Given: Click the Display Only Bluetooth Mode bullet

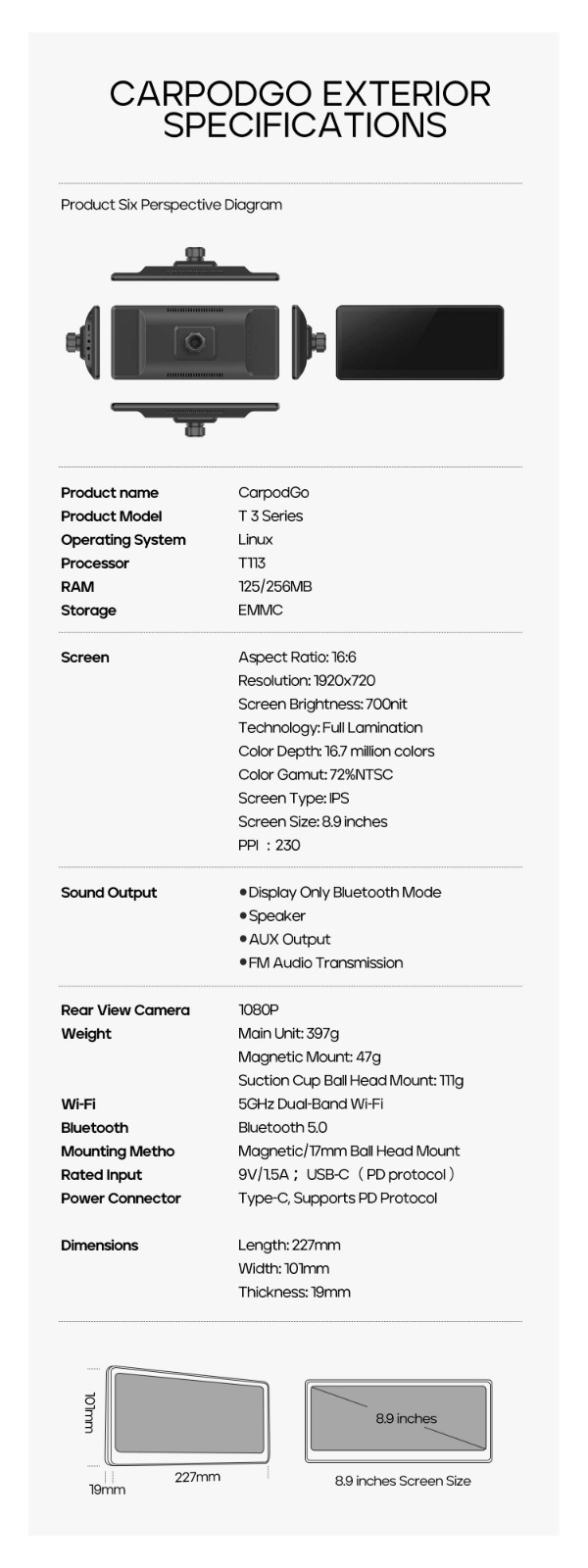Looking at the screenshot, I should coord(340,892).
